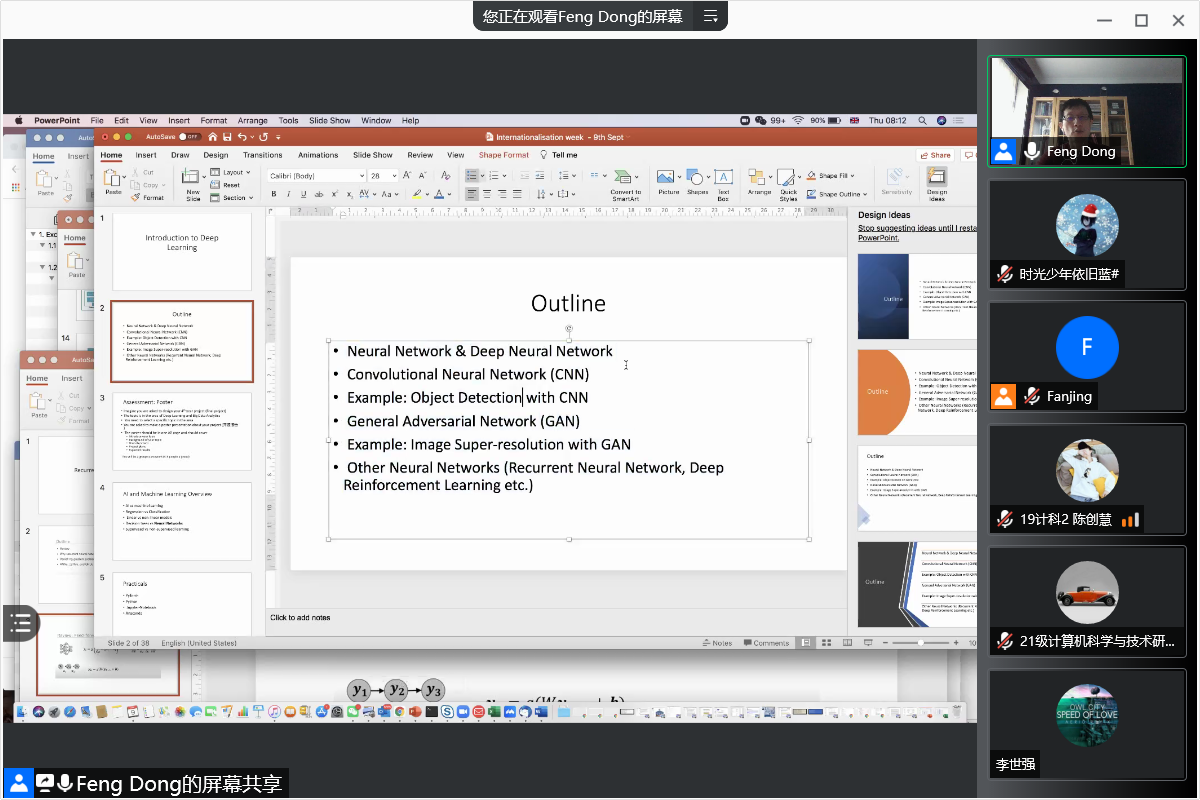Toggle Comments pane in status bar
Image resolution: width=1200 pixels, height=800 pixels.
(766, 643)
